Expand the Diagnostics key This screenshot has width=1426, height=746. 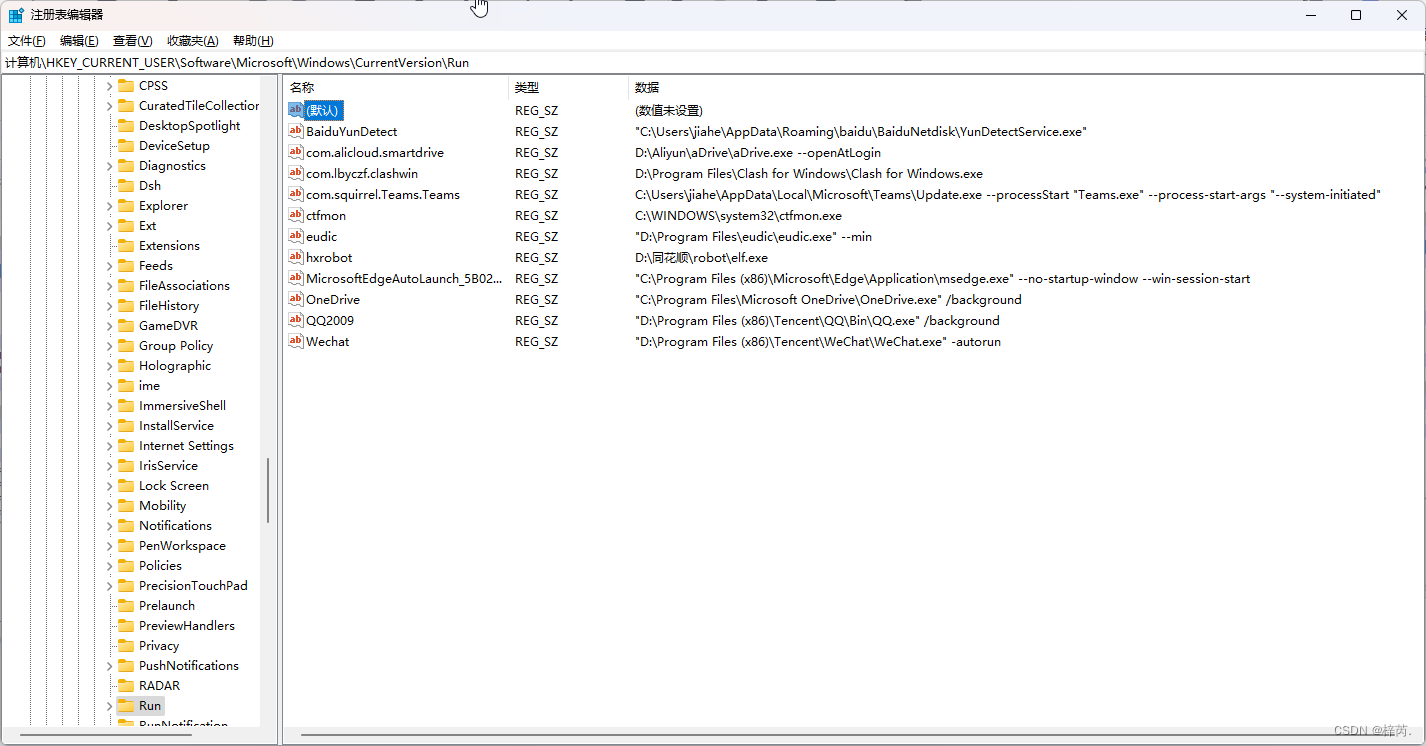point(109,166)
